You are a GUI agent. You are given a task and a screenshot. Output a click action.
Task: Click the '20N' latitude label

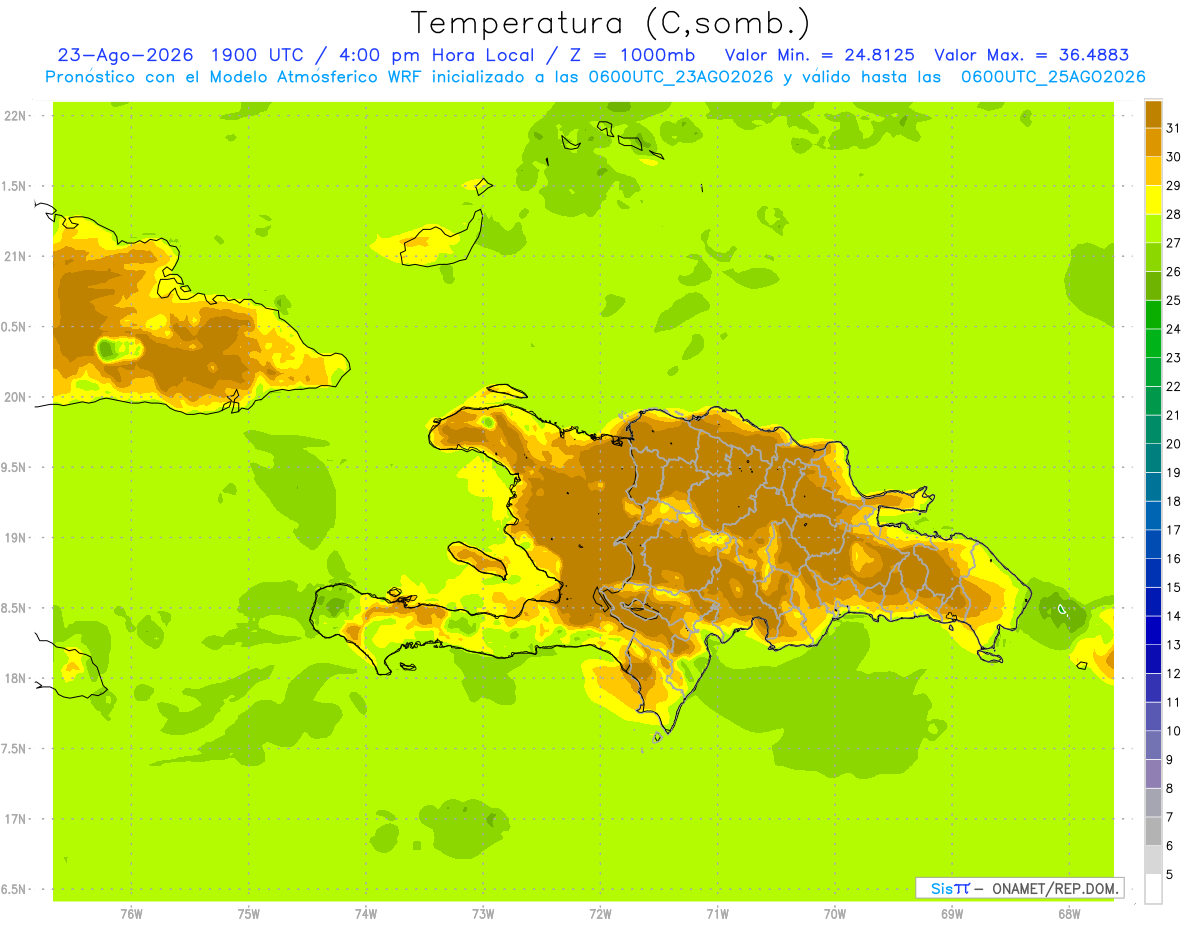tap(15, 397)
